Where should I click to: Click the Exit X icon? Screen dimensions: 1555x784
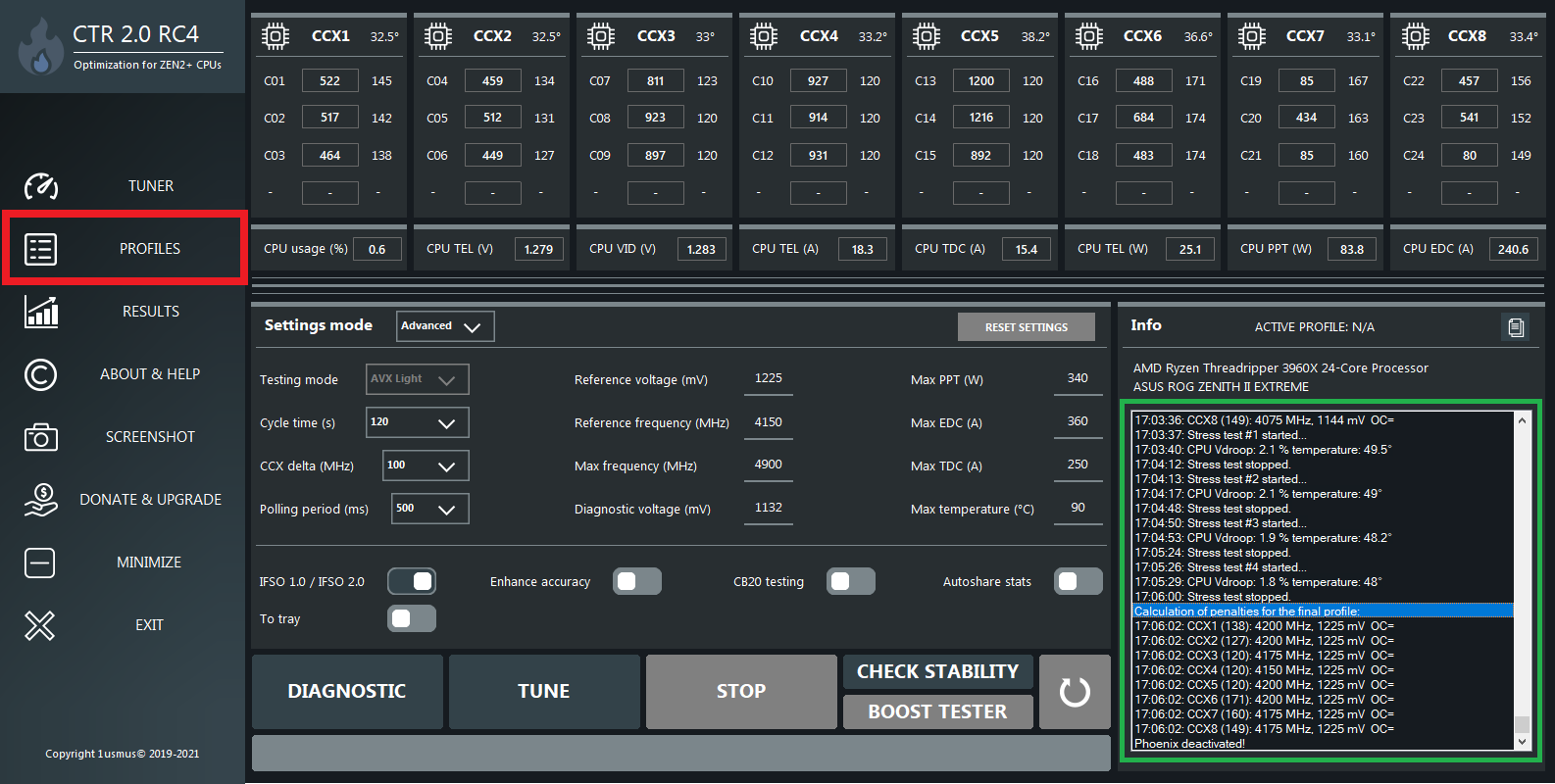[40, 625]
